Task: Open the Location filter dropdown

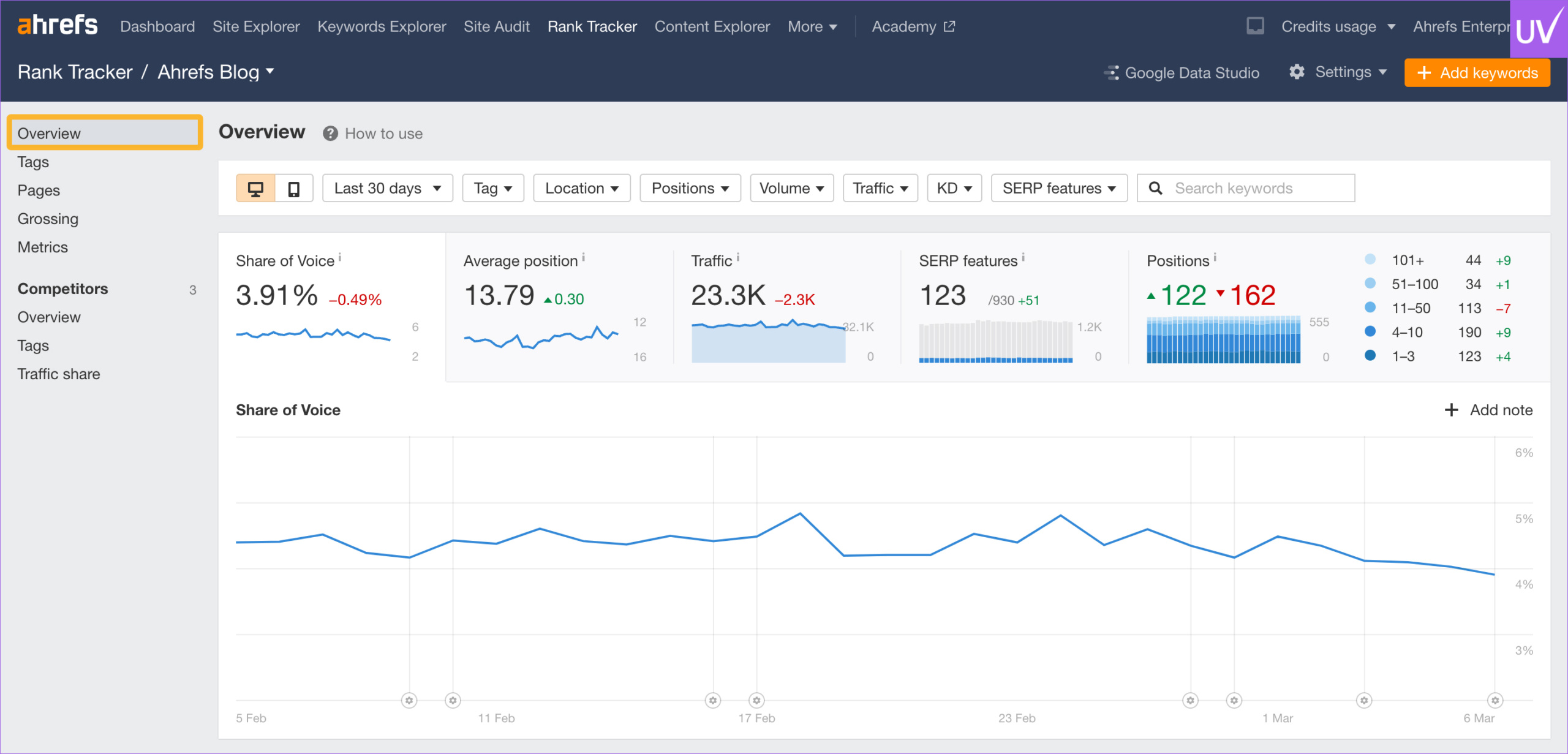Action: [582, 188]
